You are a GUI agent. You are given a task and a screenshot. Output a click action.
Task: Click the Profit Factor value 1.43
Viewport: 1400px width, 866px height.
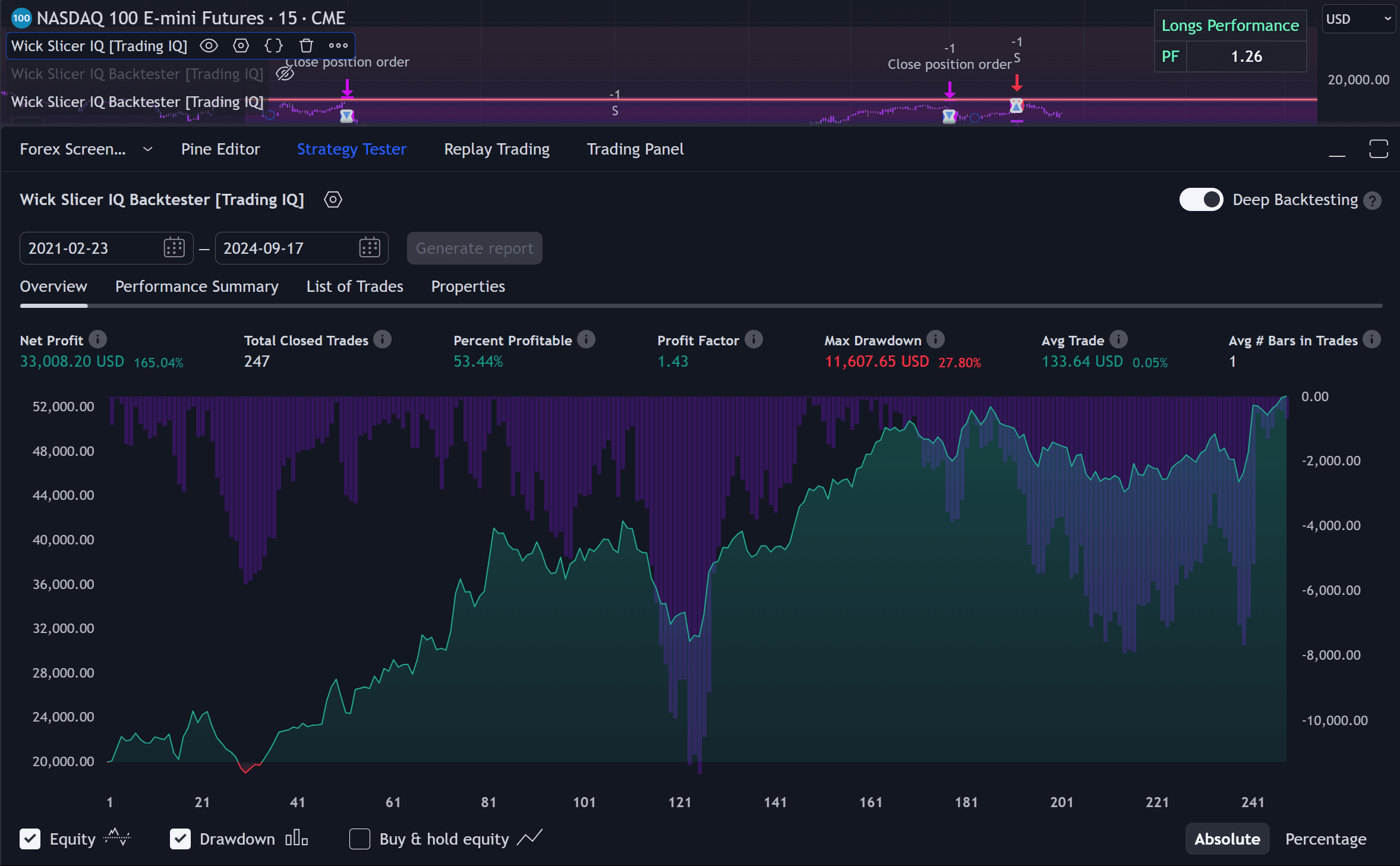point(673,361)
